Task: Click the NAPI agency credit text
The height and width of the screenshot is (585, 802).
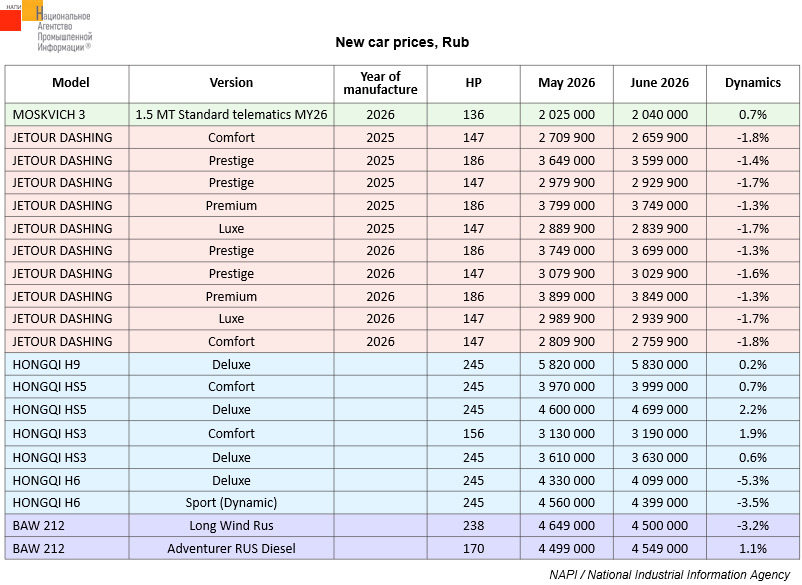Action: (x=670, y=575)
